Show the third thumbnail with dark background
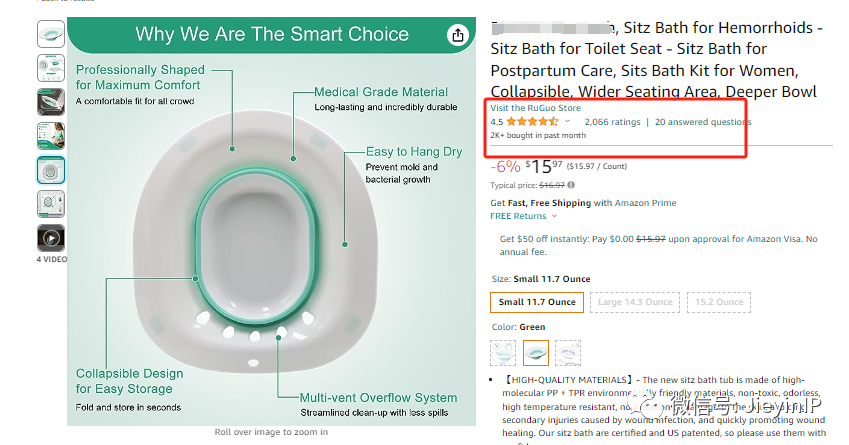This screenshot has width=849, height=445. [51, 102]
